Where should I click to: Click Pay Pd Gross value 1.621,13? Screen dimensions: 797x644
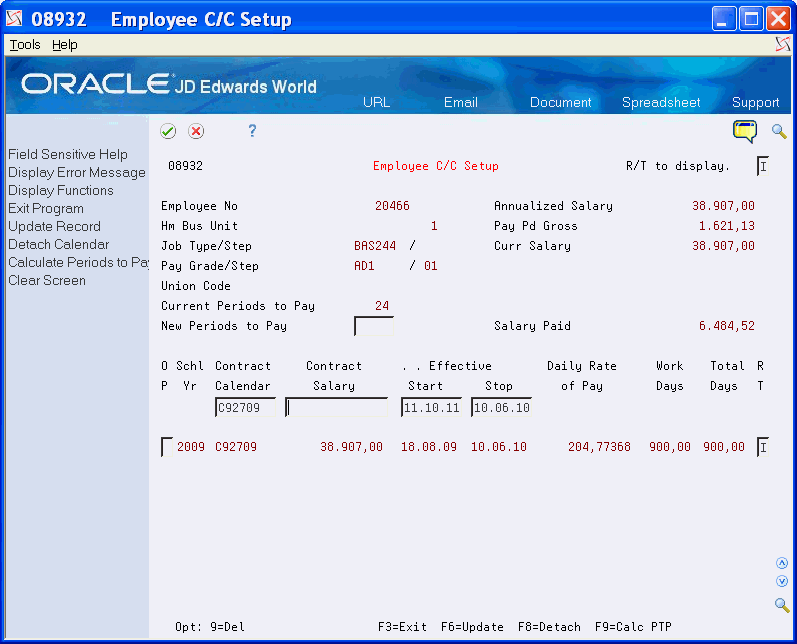coord(726,226)
